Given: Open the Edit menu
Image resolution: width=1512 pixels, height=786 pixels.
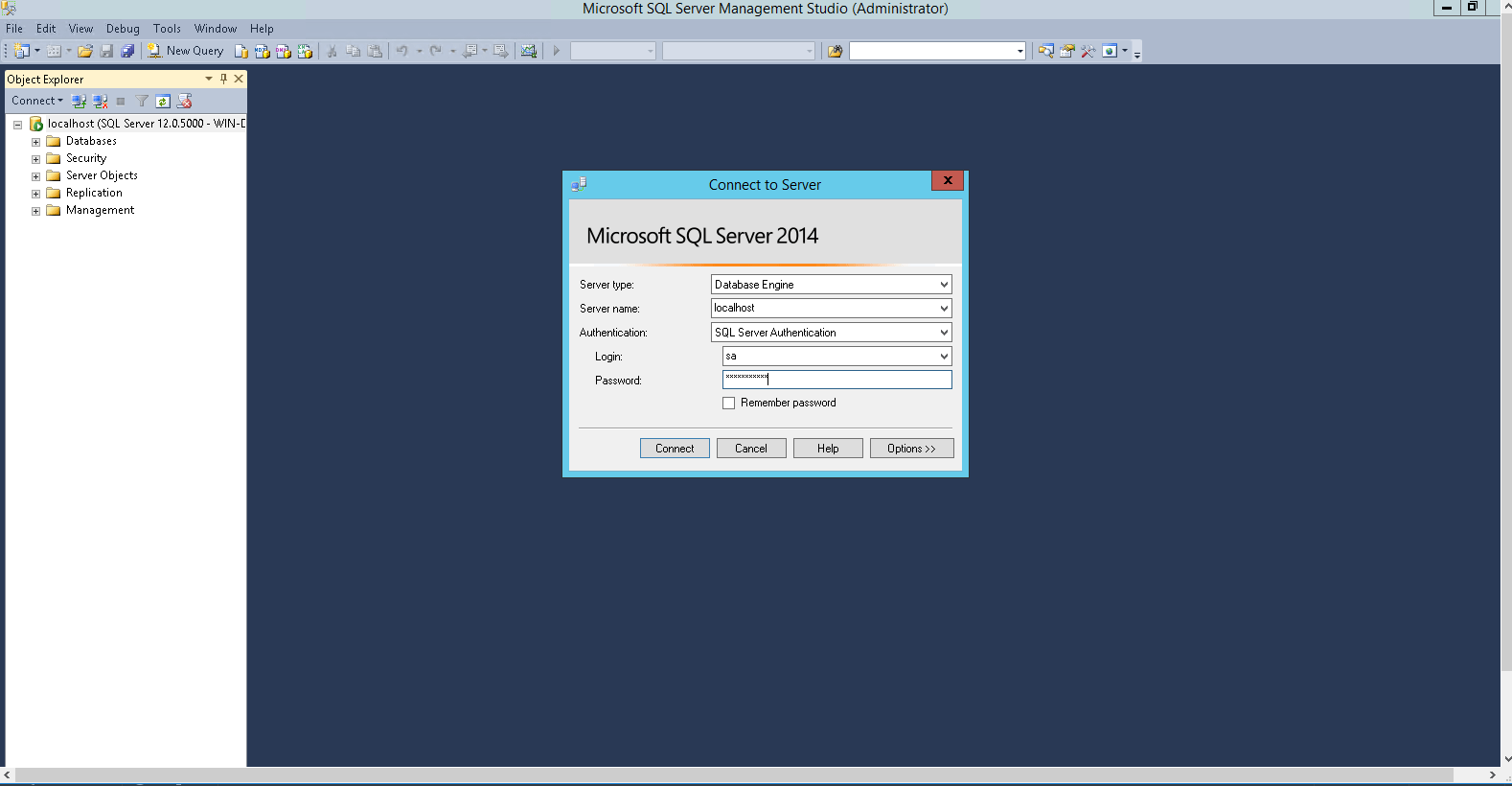Looking at the screenshot, I should 46,29.
